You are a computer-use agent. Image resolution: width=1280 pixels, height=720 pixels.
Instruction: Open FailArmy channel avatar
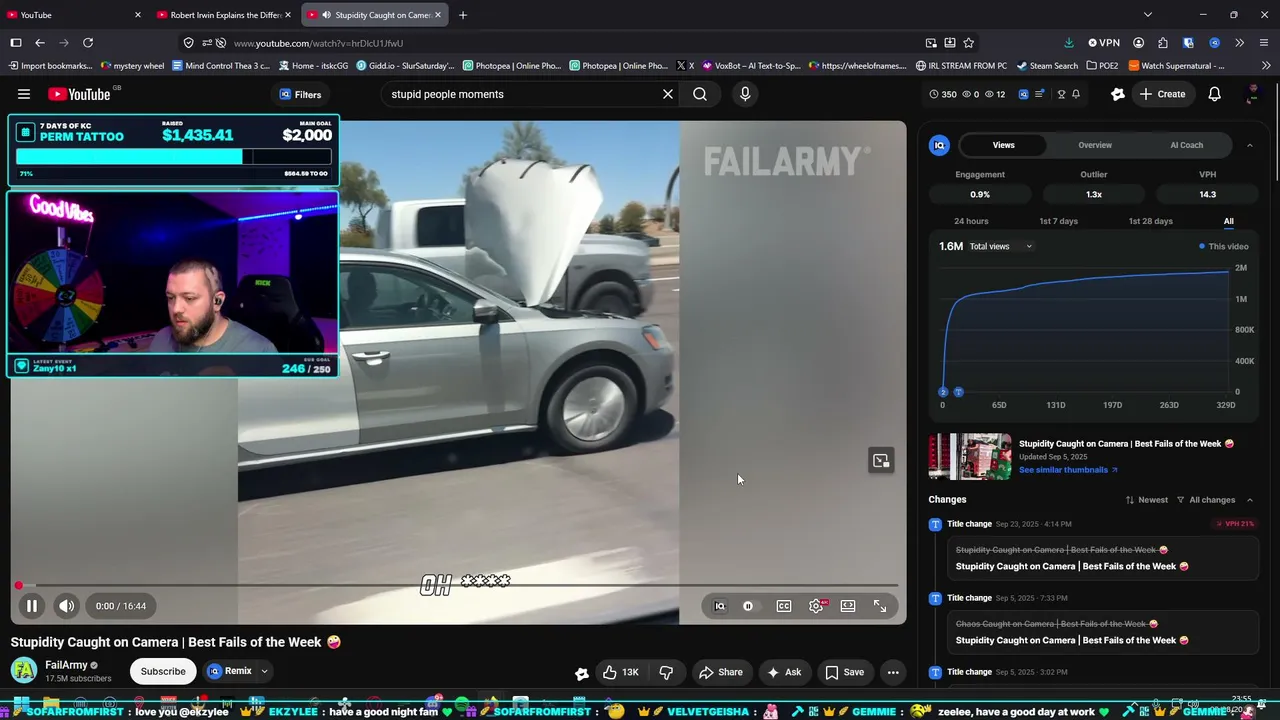[24, 670]
